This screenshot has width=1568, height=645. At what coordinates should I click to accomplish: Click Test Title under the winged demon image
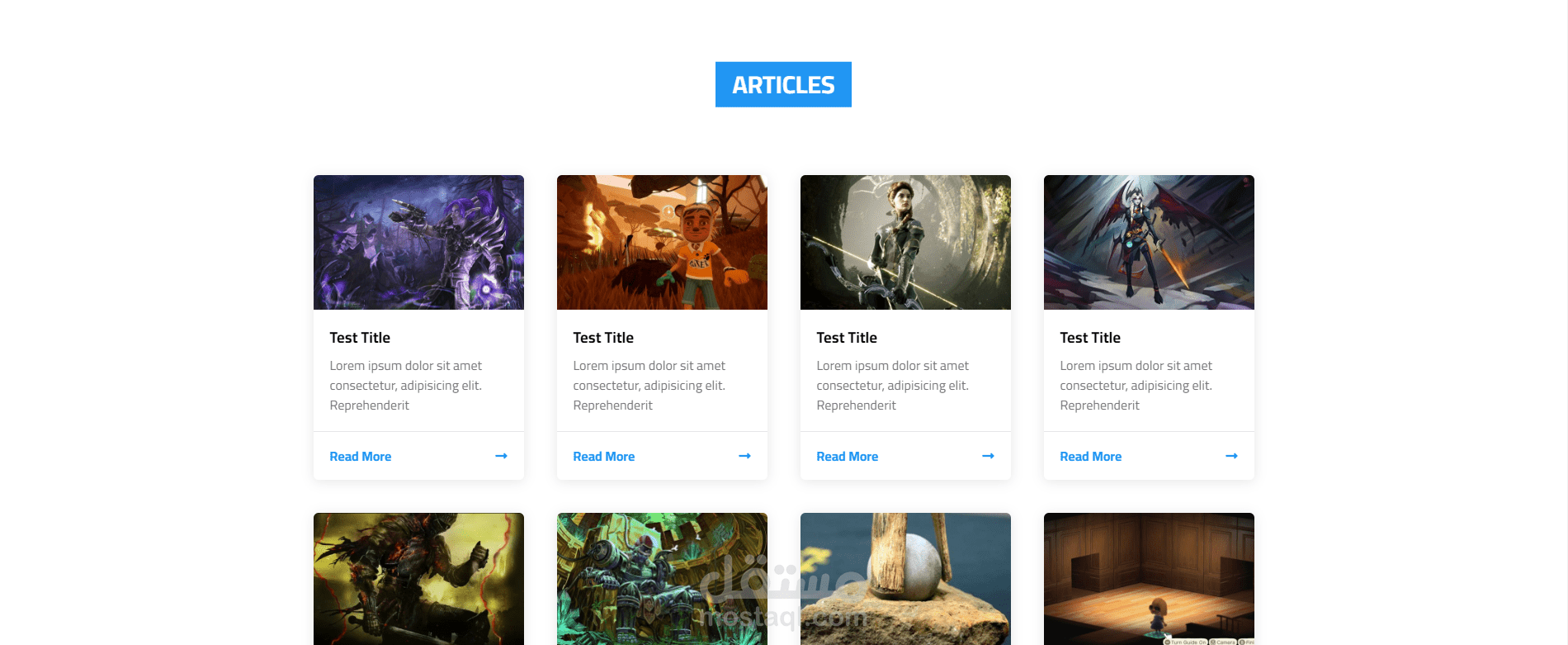pos(1090,338)
